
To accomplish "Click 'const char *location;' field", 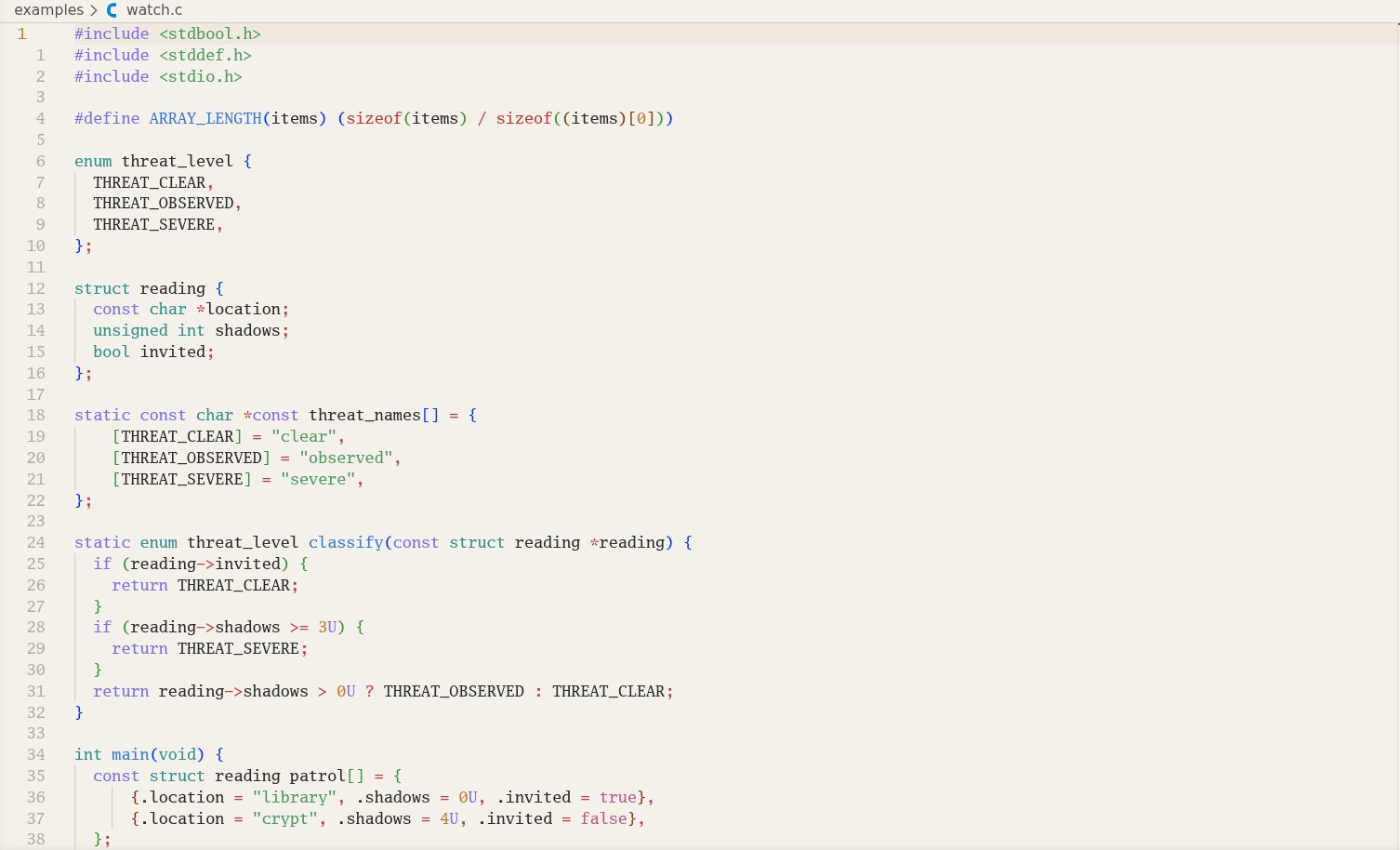I will (191, 309).
